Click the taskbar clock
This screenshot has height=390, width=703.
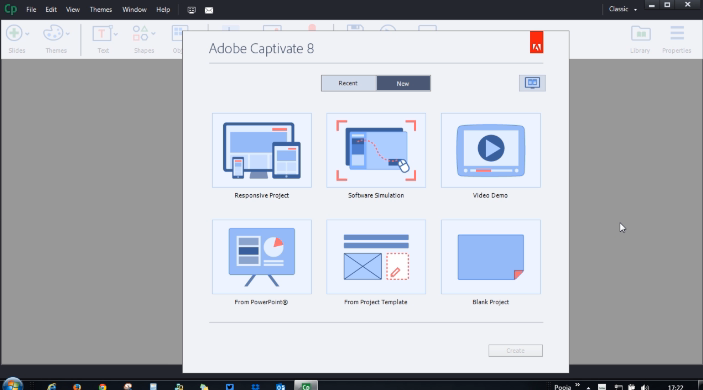pyautogui.click(x=676, y=387)
